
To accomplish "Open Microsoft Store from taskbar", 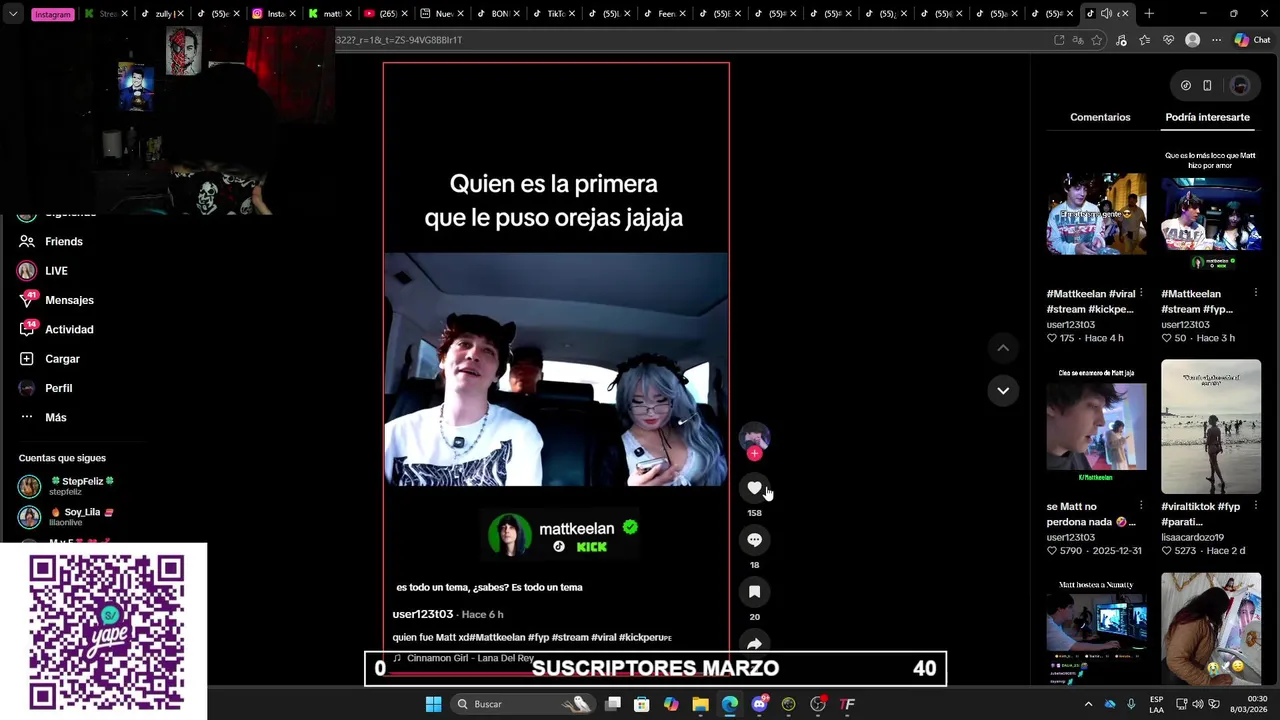I will point(642,704).
